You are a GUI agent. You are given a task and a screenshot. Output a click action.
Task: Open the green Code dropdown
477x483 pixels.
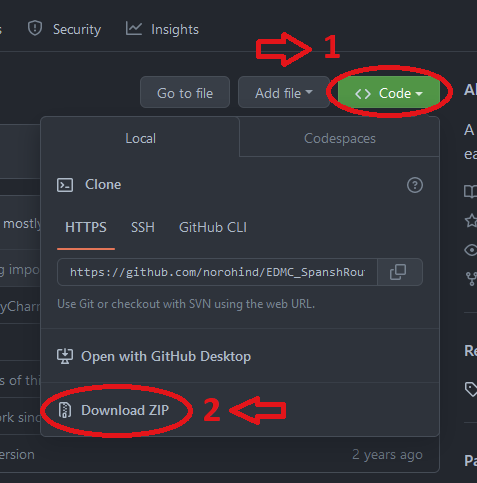(389, 93)
